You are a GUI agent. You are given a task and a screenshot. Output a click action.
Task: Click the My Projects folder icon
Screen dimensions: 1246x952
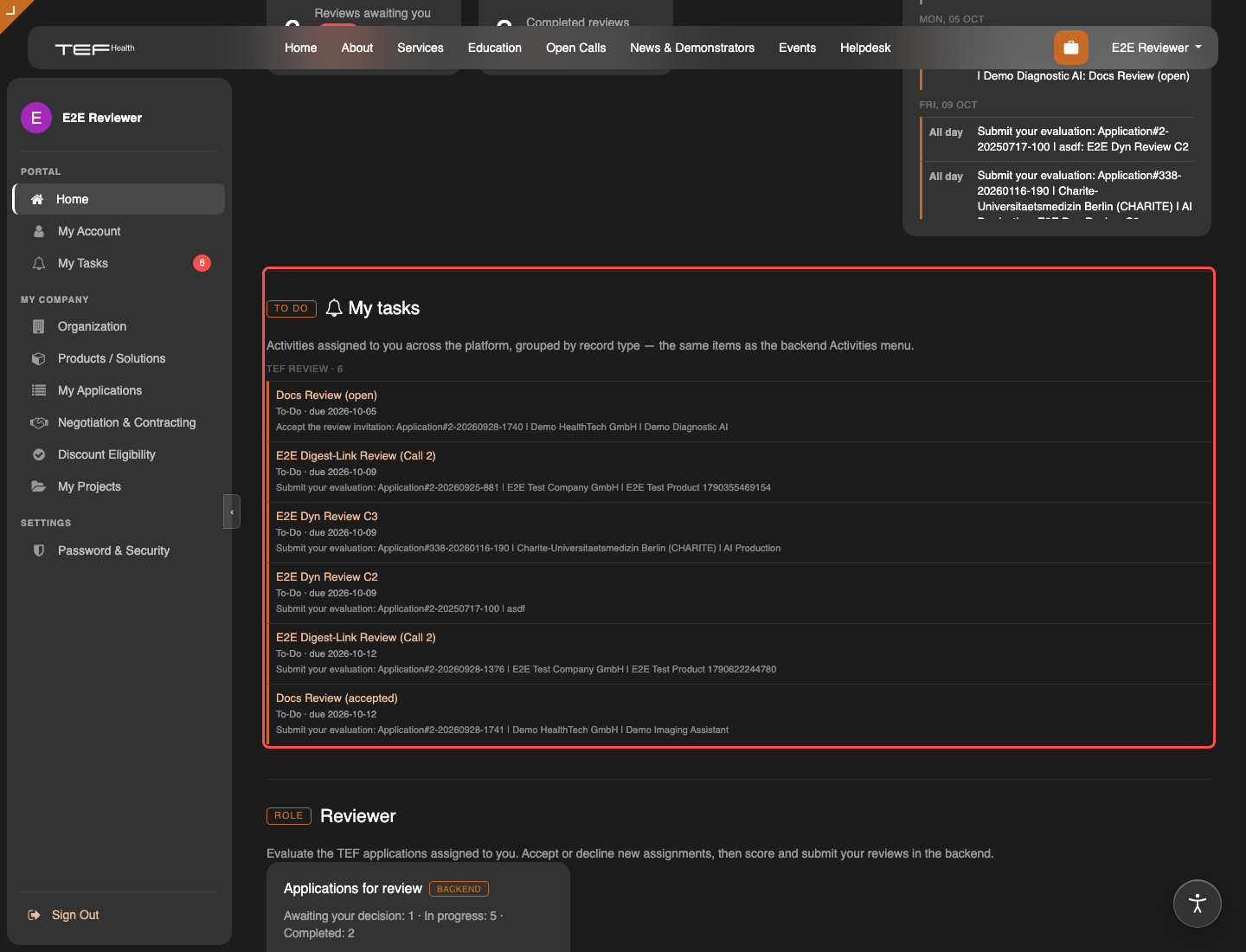(39, 486)
